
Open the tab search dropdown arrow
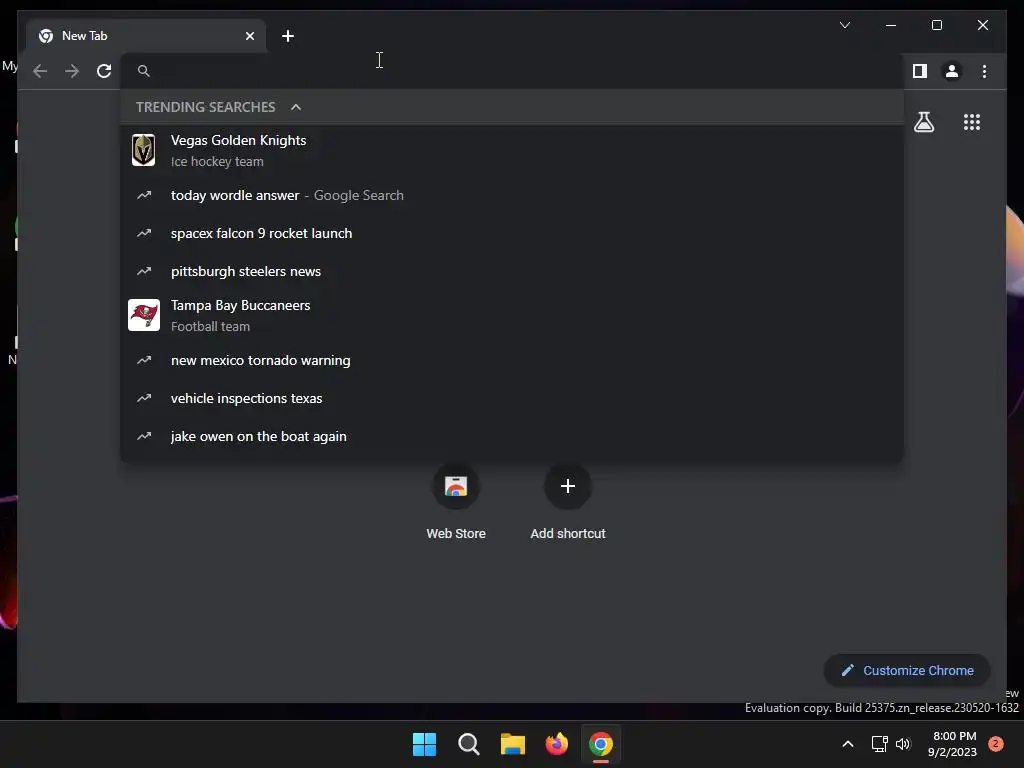coord(844,25)
